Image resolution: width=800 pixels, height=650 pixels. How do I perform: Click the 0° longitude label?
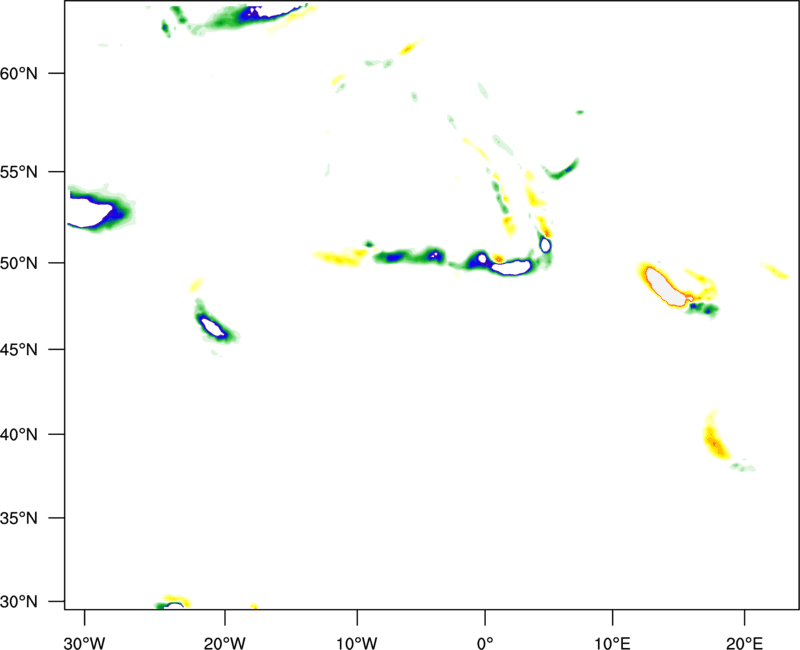point(485,643)
